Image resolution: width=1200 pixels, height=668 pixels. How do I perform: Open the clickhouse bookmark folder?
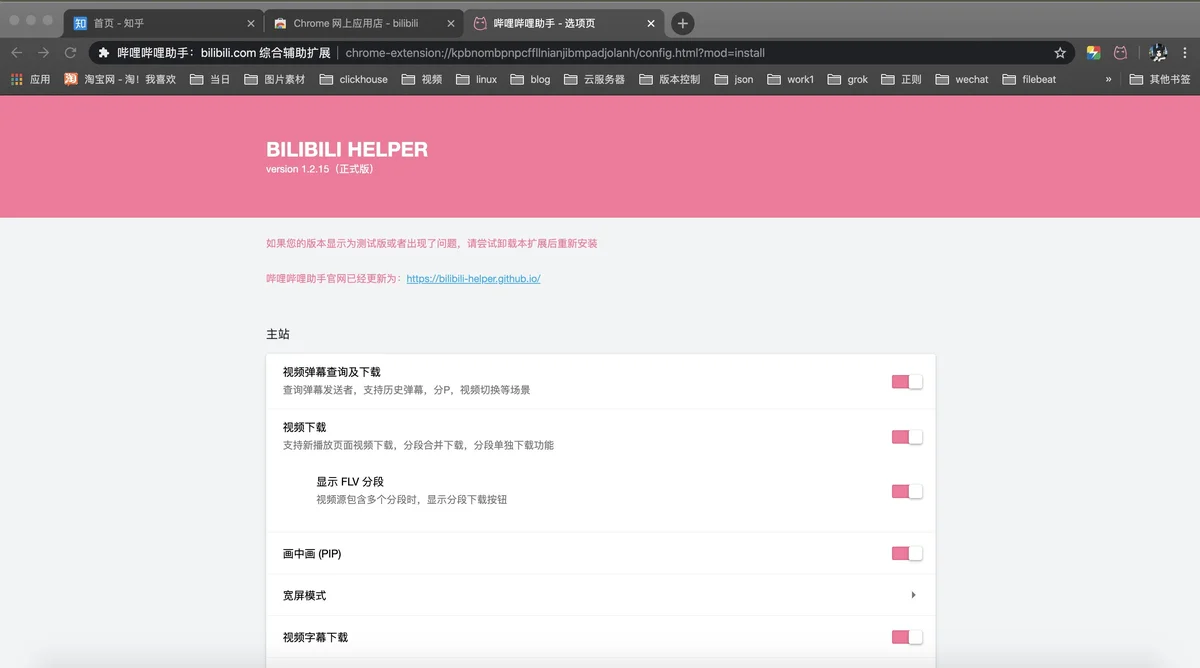pos(353,79)
